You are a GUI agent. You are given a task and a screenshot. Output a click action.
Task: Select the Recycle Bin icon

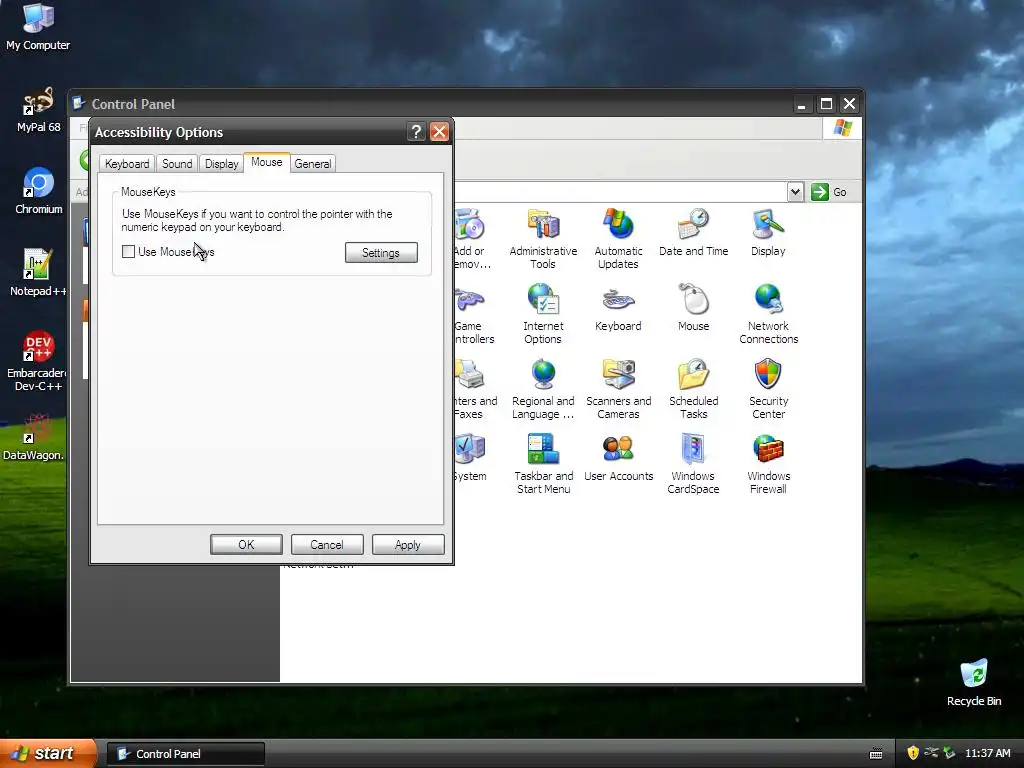tap(974, 682)
